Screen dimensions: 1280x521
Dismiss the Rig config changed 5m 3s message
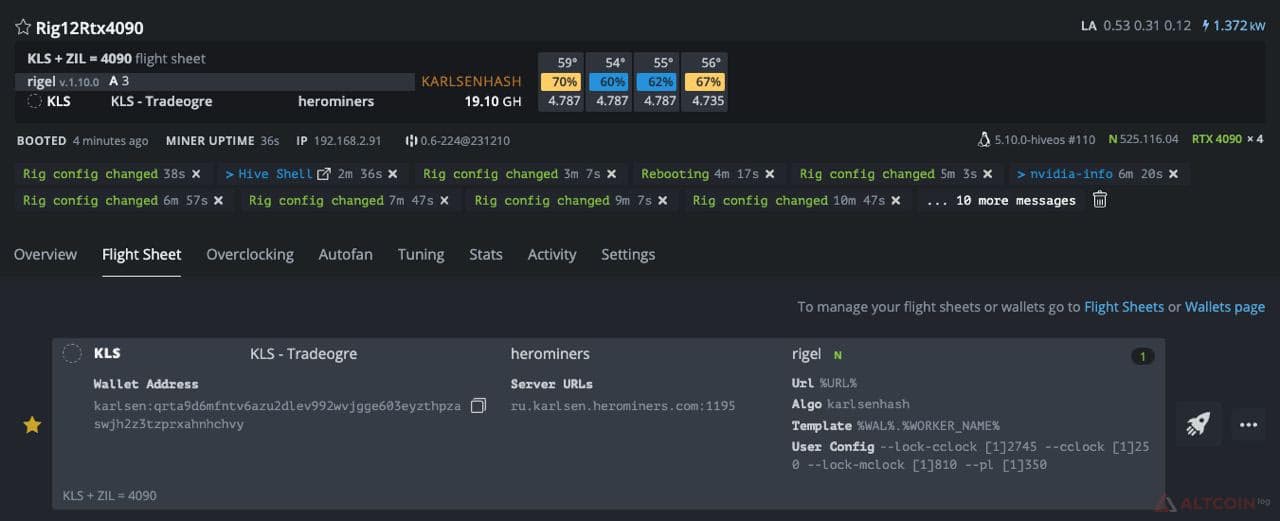point(987,174)
